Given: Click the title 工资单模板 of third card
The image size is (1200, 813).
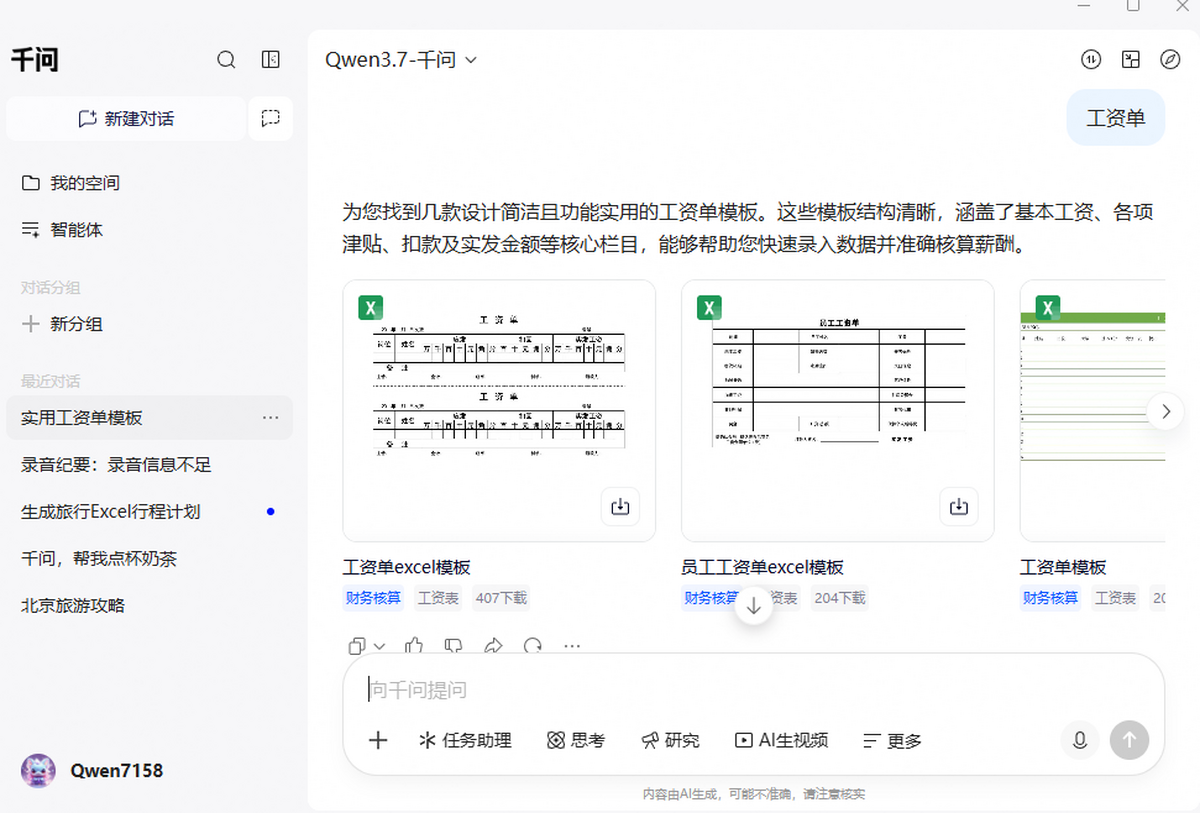Looking at the screenshot, I should tap(1063, 567).
